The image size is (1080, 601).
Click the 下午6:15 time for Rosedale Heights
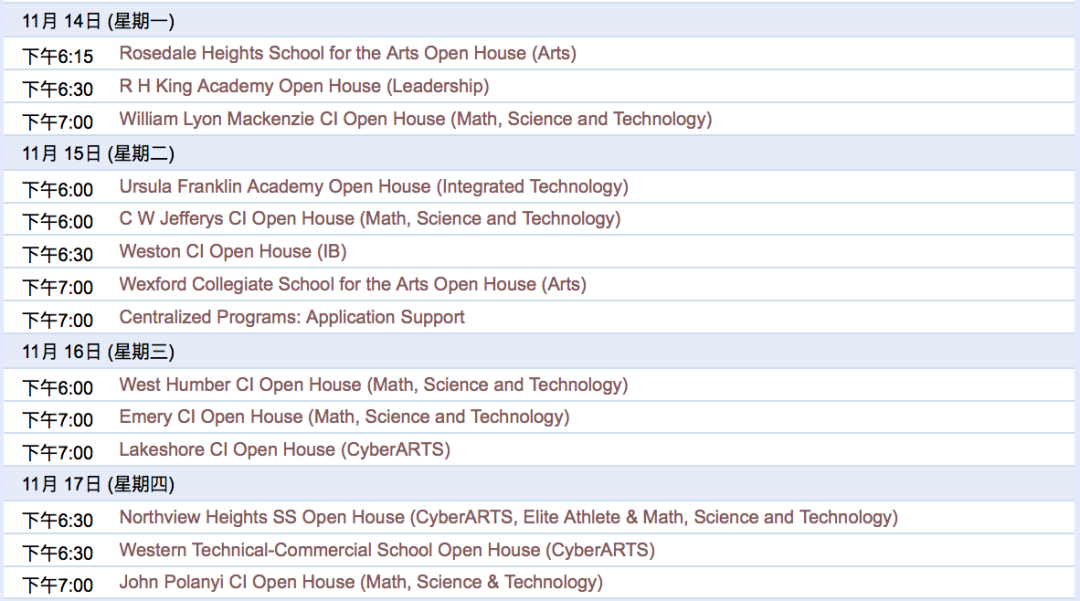[58, 56]
